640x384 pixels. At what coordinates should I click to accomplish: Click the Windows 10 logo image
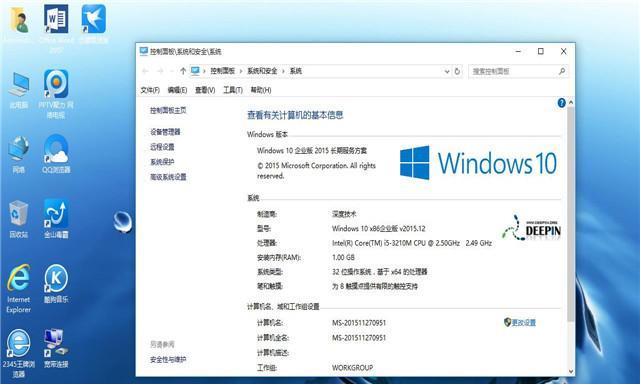(478, 163)
